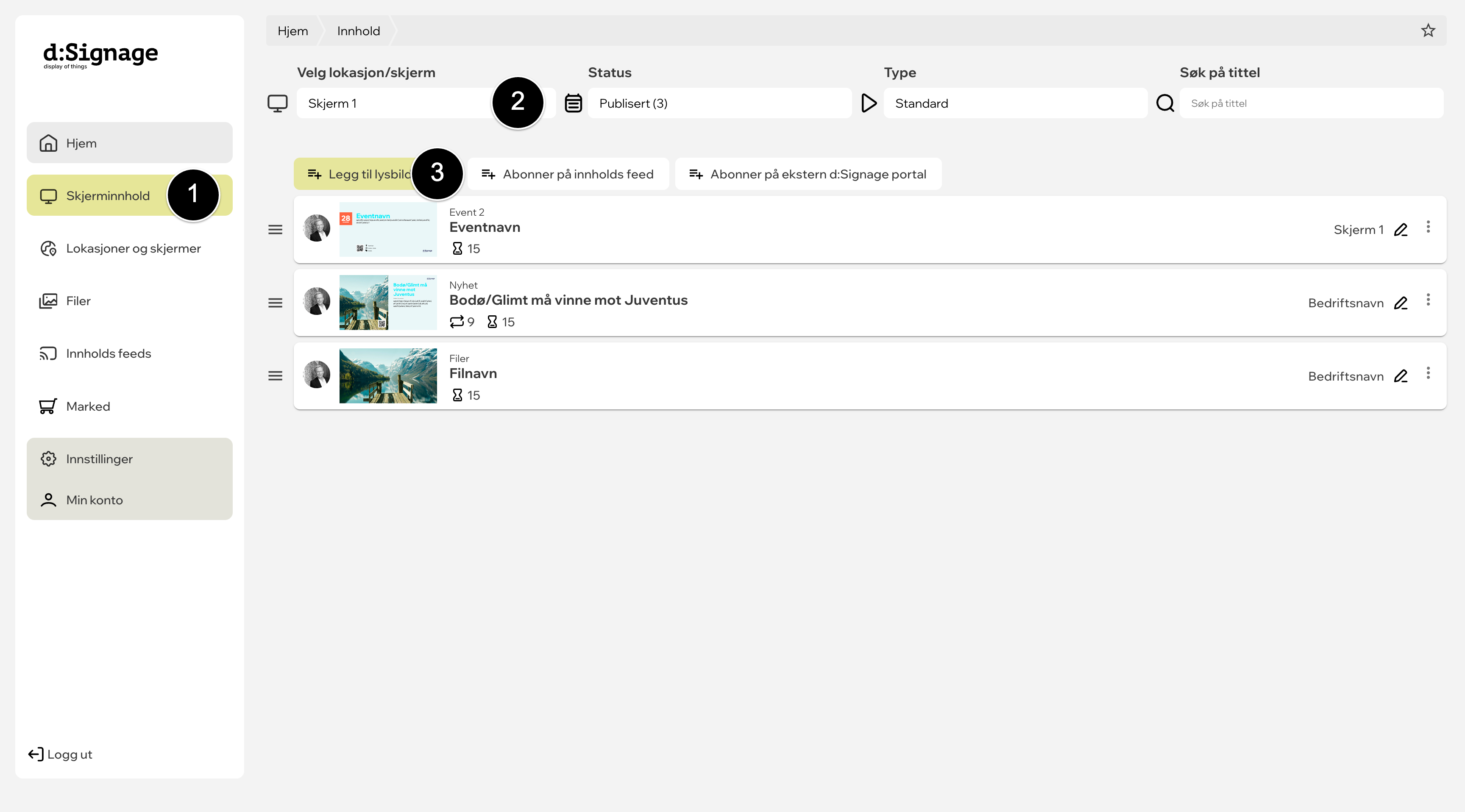Open the Skjerm 1 location dropdown
This screenshot has height=812, width=1465.
426,103
